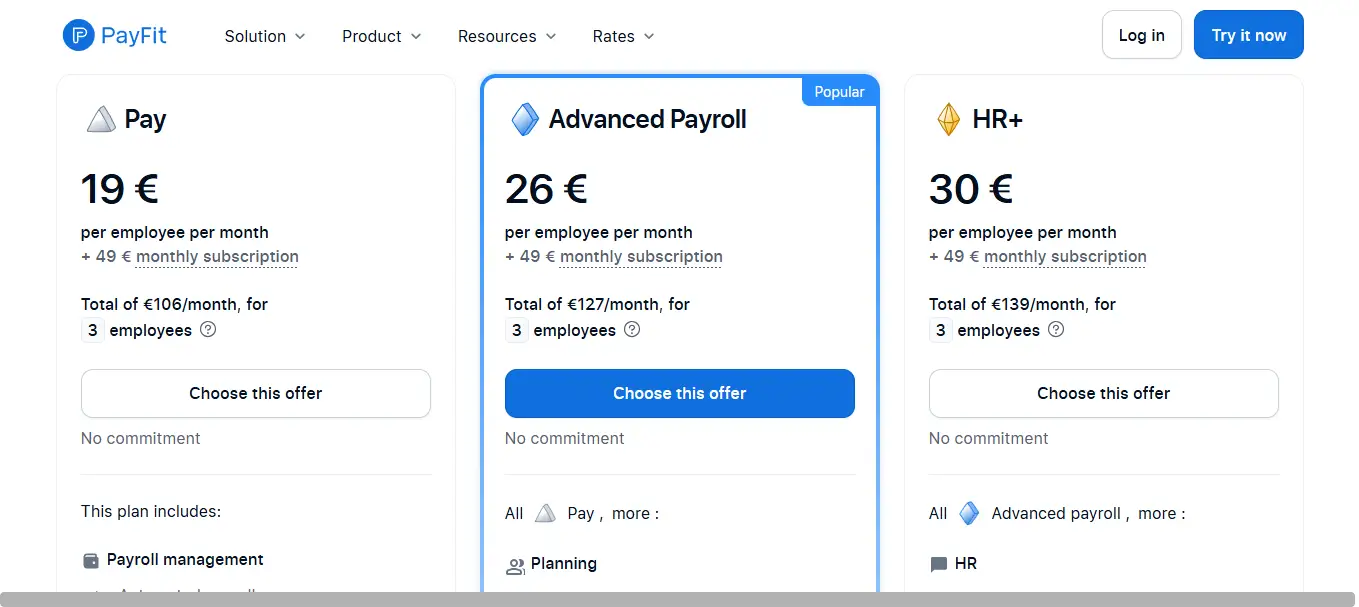Click the help icon beside HR+ employees
The height and width of the screenshot is (607, 1359).
(1056, 329)
